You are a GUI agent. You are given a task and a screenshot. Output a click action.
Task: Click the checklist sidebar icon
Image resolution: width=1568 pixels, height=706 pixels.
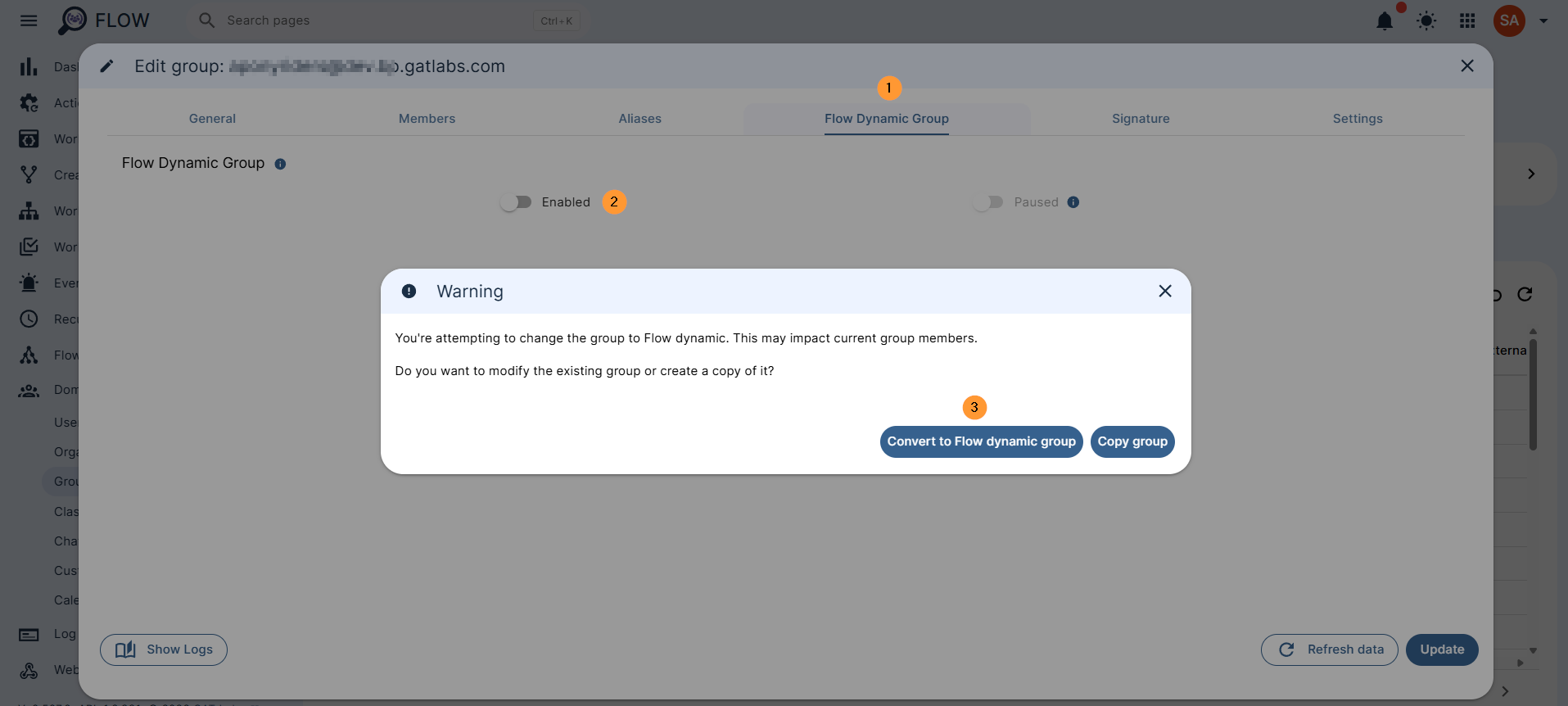click(x=29, y=247)
